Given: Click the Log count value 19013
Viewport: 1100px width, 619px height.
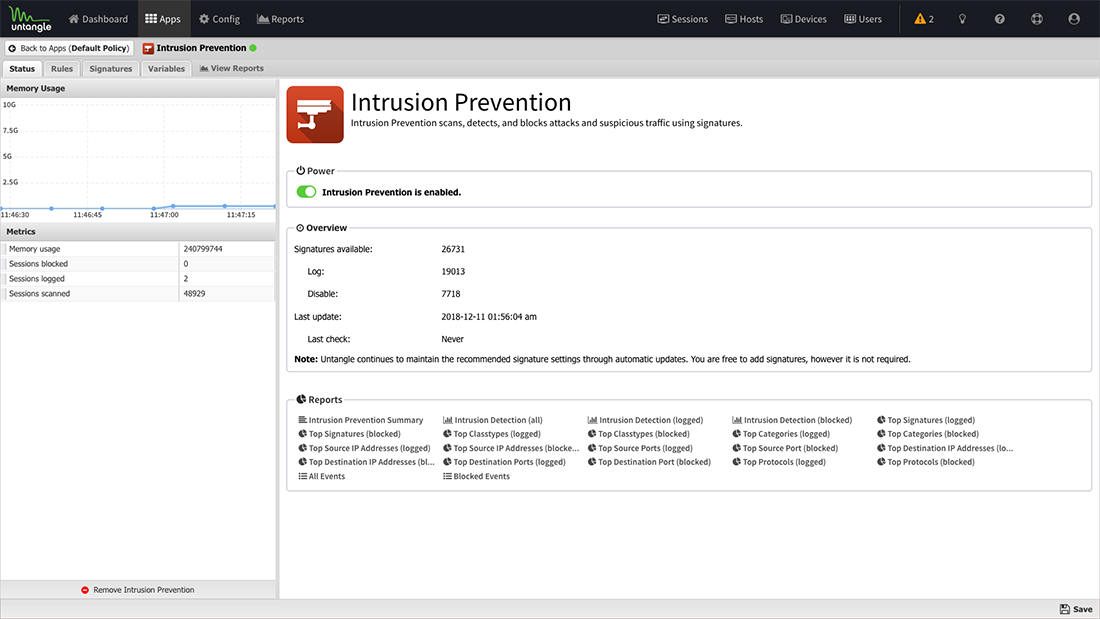Looking at the screenshot, I should [x=453, y=272].
